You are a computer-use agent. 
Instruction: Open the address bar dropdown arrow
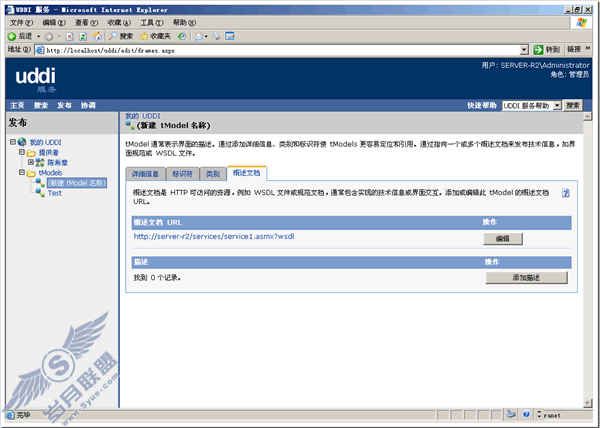coord(524,50)
